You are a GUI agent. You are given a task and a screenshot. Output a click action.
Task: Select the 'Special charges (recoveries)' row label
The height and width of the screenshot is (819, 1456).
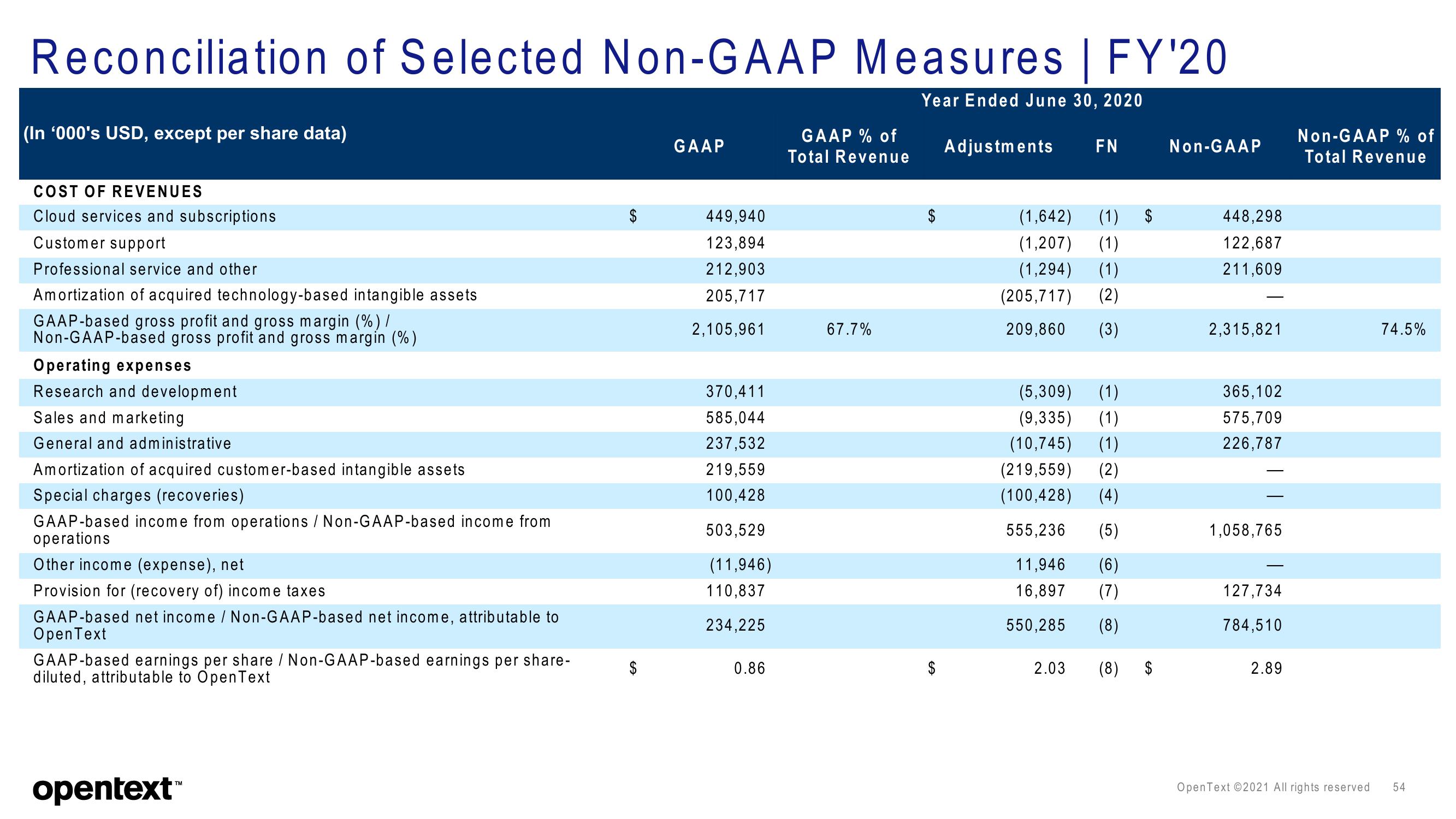(x=139, y=495)
